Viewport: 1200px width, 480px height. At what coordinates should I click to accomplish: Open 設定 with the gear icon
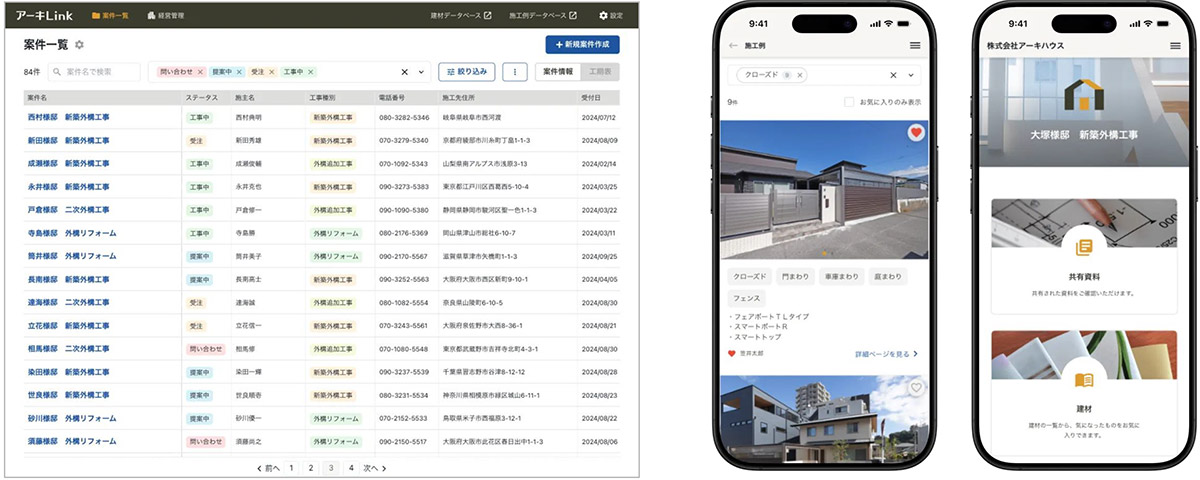coord(610,16)
